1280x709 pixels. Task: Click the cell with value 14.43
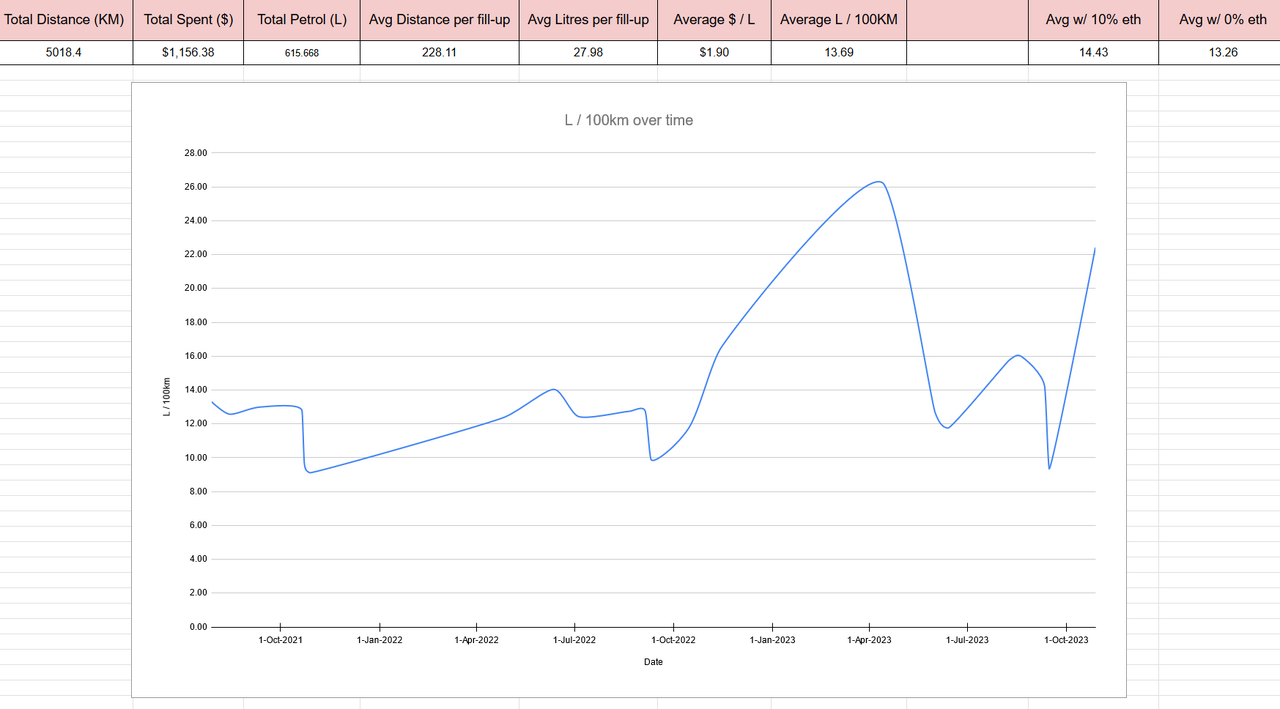pos(1093,53)
